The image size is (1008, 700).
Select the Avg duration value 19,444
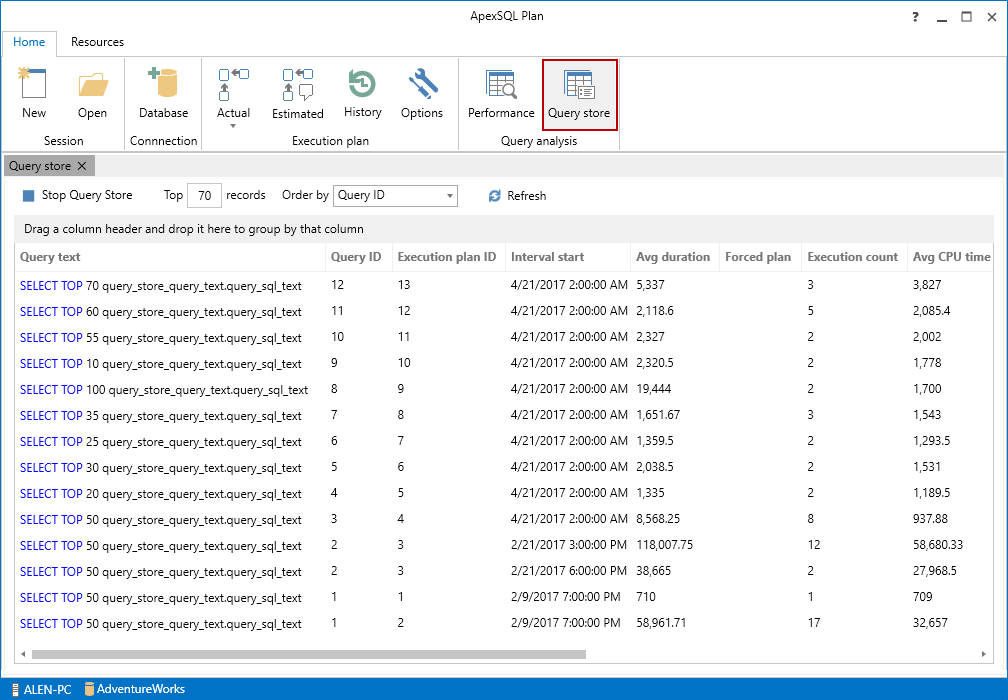[654, 389]
